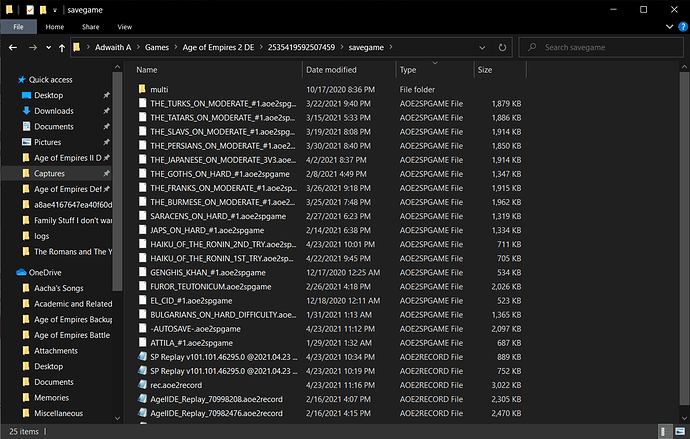Switch to Large icons view in status bar

pos(680,432)
